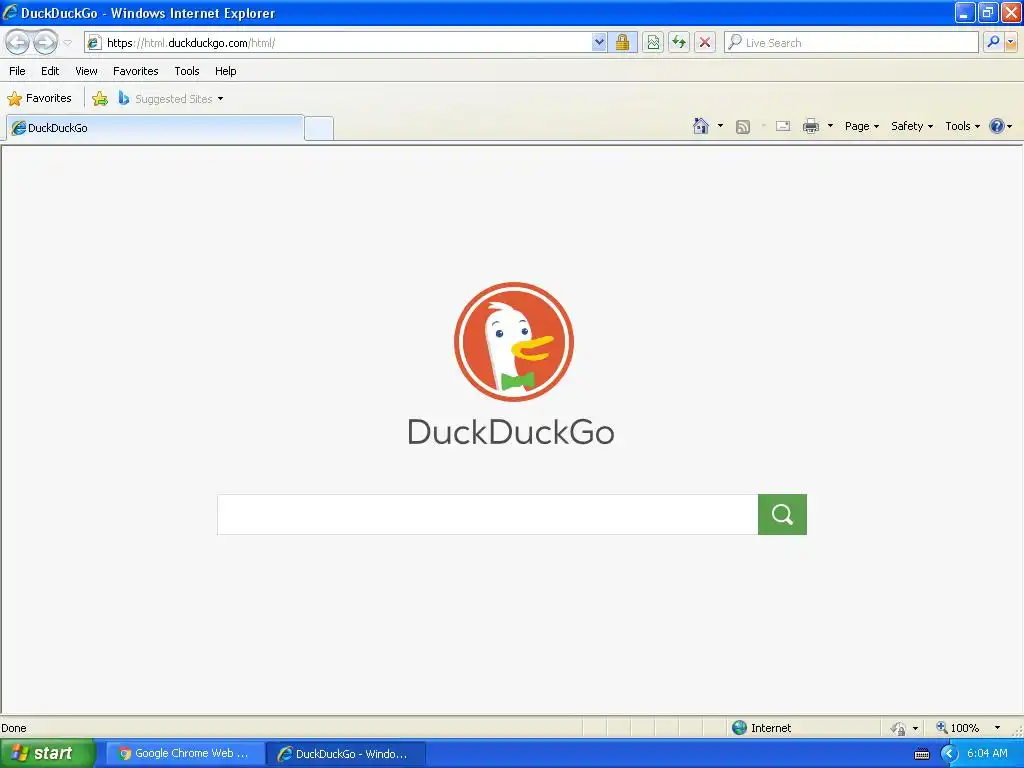Click the Compatibility View icon
Viewport: 1024px width, 768px height.
pyautogui.click(x=652, y=43)
